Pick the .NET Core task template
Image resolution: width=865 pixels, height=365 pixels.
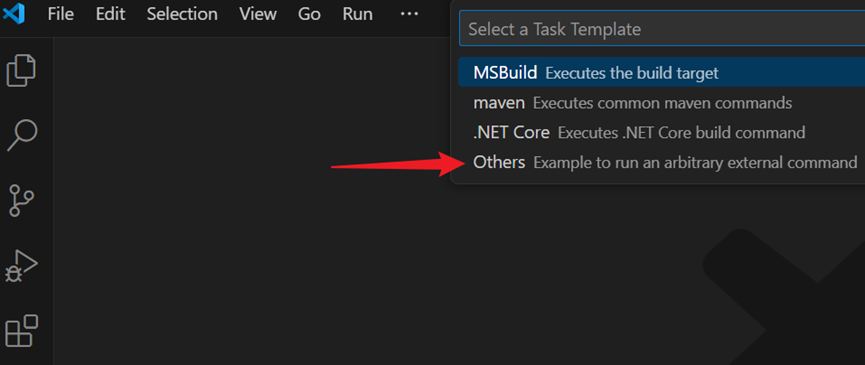tap(661, 132)
